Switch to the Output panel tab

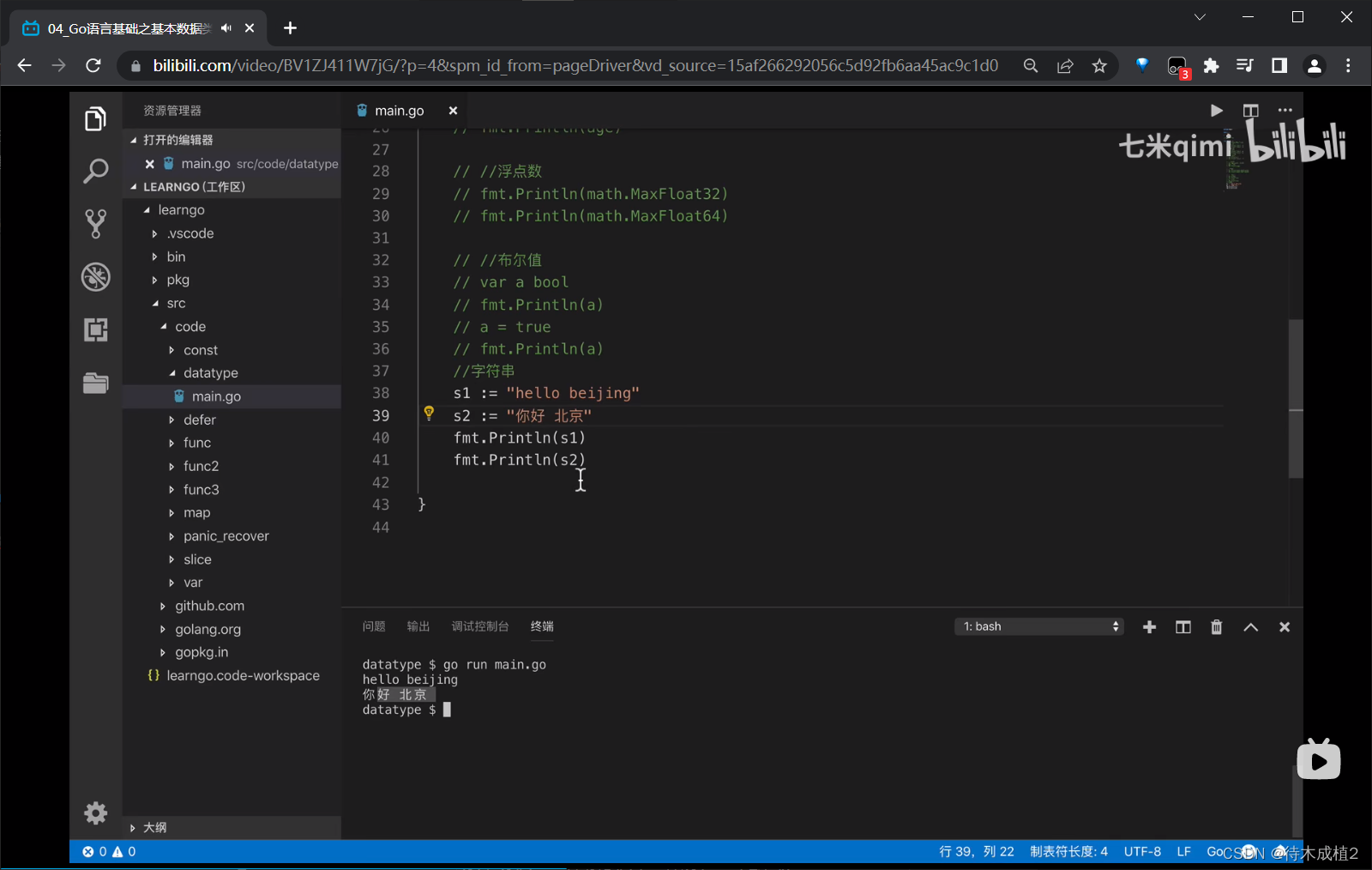click(x=418, y=626)
